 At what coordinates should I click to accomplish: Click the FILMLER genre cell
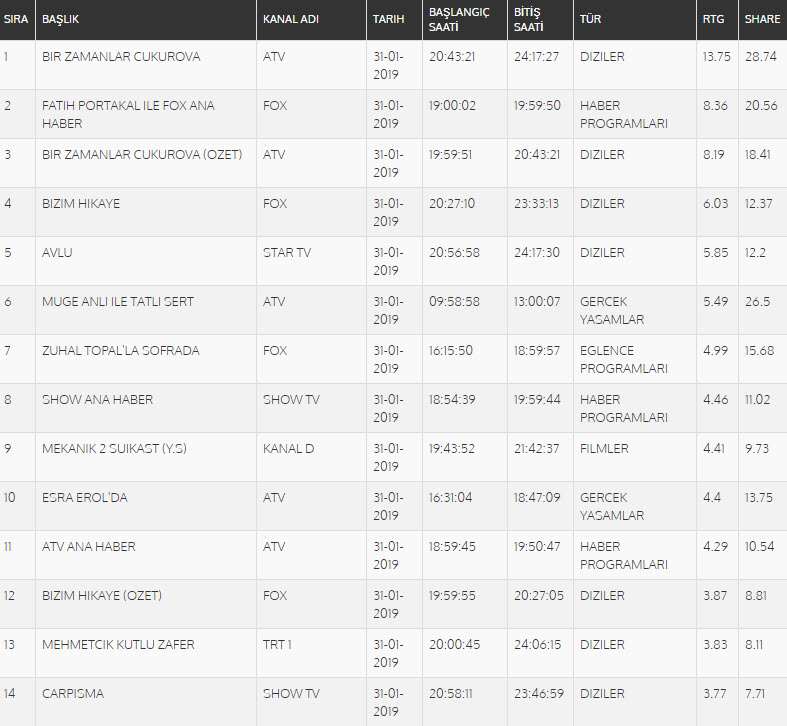tap(604, 449)
